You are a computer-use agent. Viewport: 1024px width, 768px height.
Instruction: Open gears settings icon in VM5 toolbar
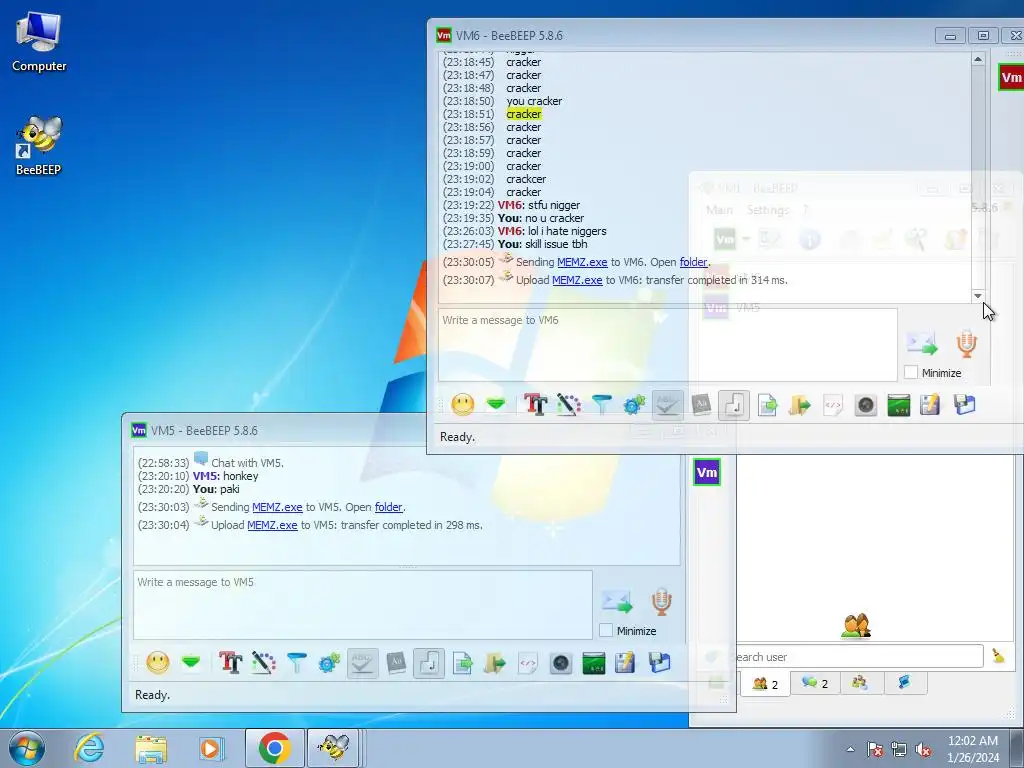[329, 663]
